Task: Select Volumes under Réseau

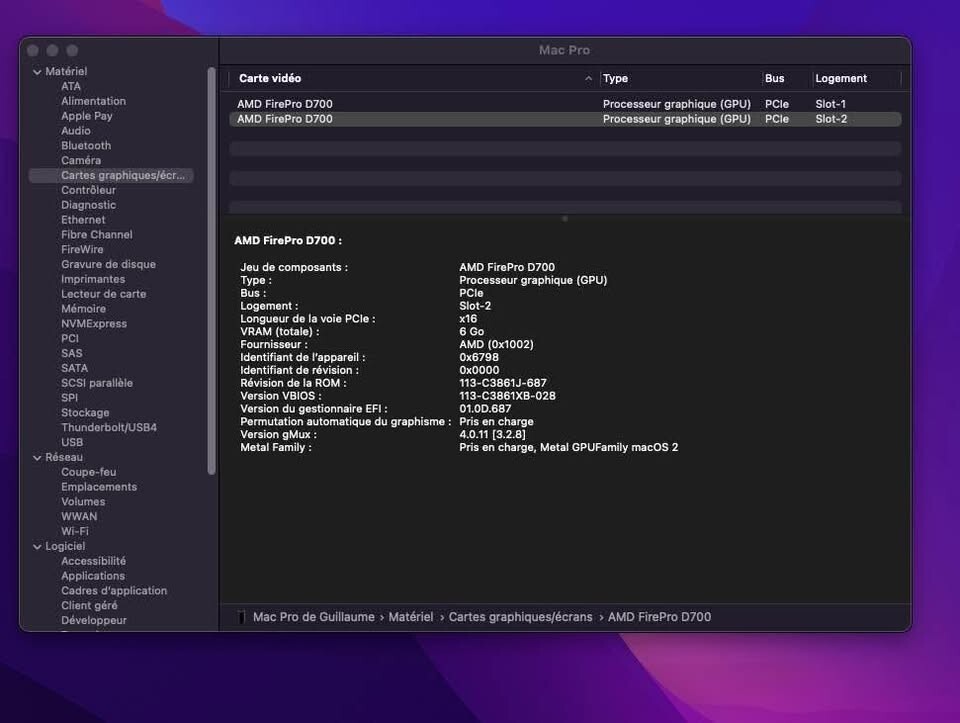Action: pyautogui.click(x=83, y=501)
